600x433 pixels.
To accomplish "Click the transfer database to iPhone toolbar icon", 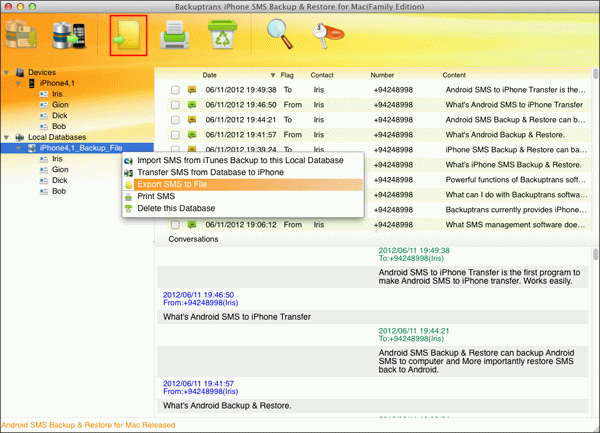I will [x=69, y=36].
